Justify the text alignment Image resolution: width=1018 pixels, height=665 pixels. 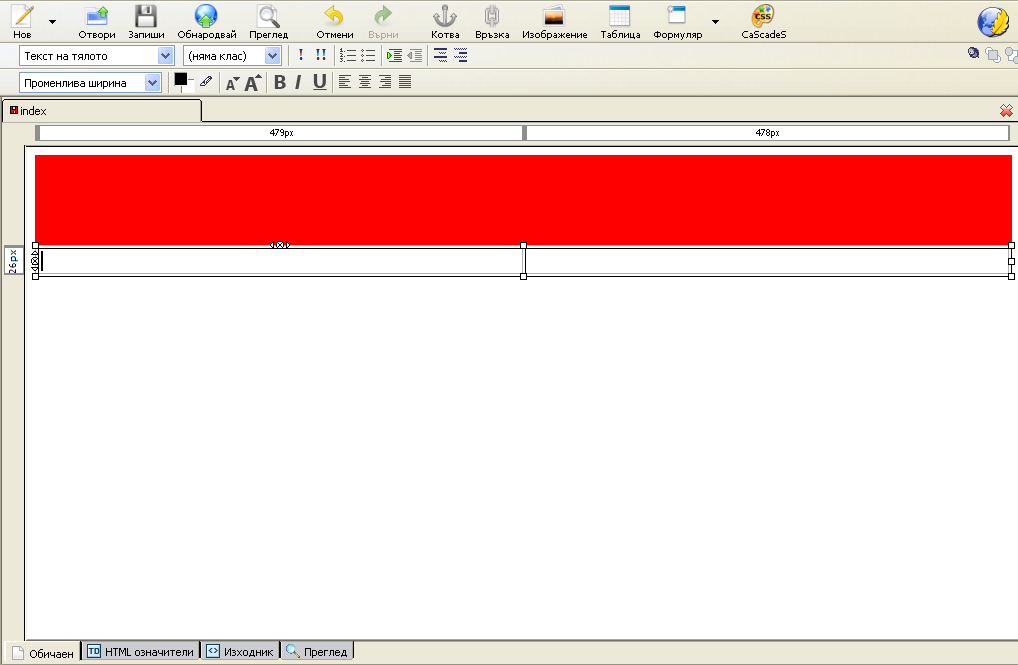pos(405,82)
